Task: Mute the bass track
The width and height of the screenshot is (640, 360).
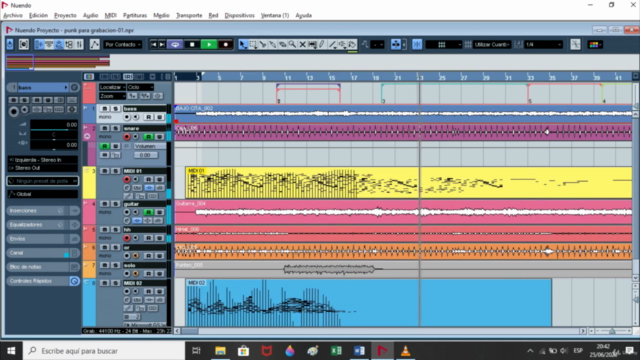Action: pyautogui.click(x=104, y=109)
